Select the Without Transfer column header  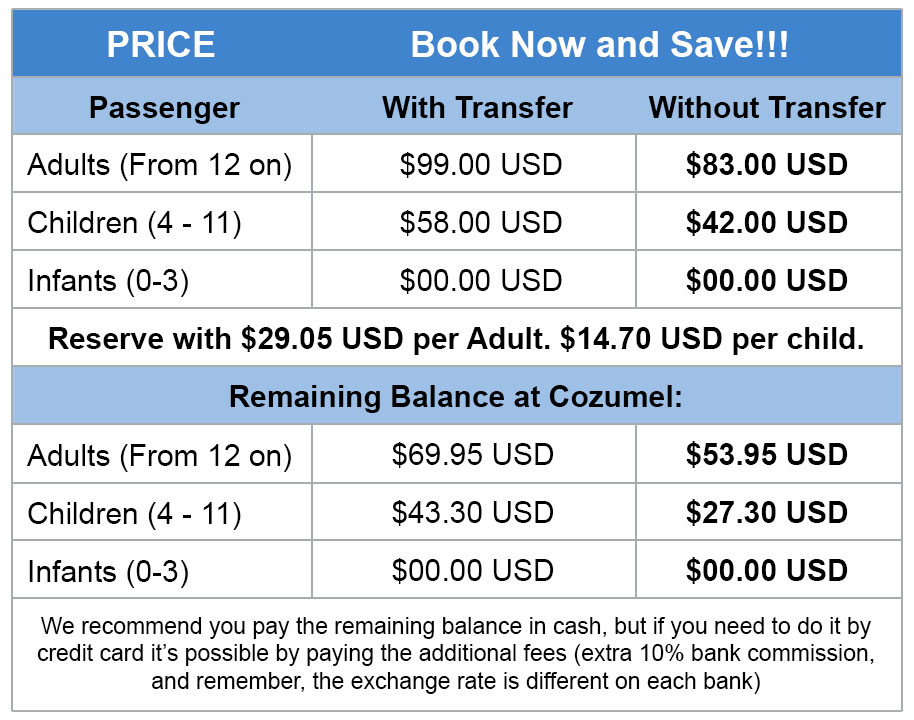pyautogui.click(x=767, y=108)
